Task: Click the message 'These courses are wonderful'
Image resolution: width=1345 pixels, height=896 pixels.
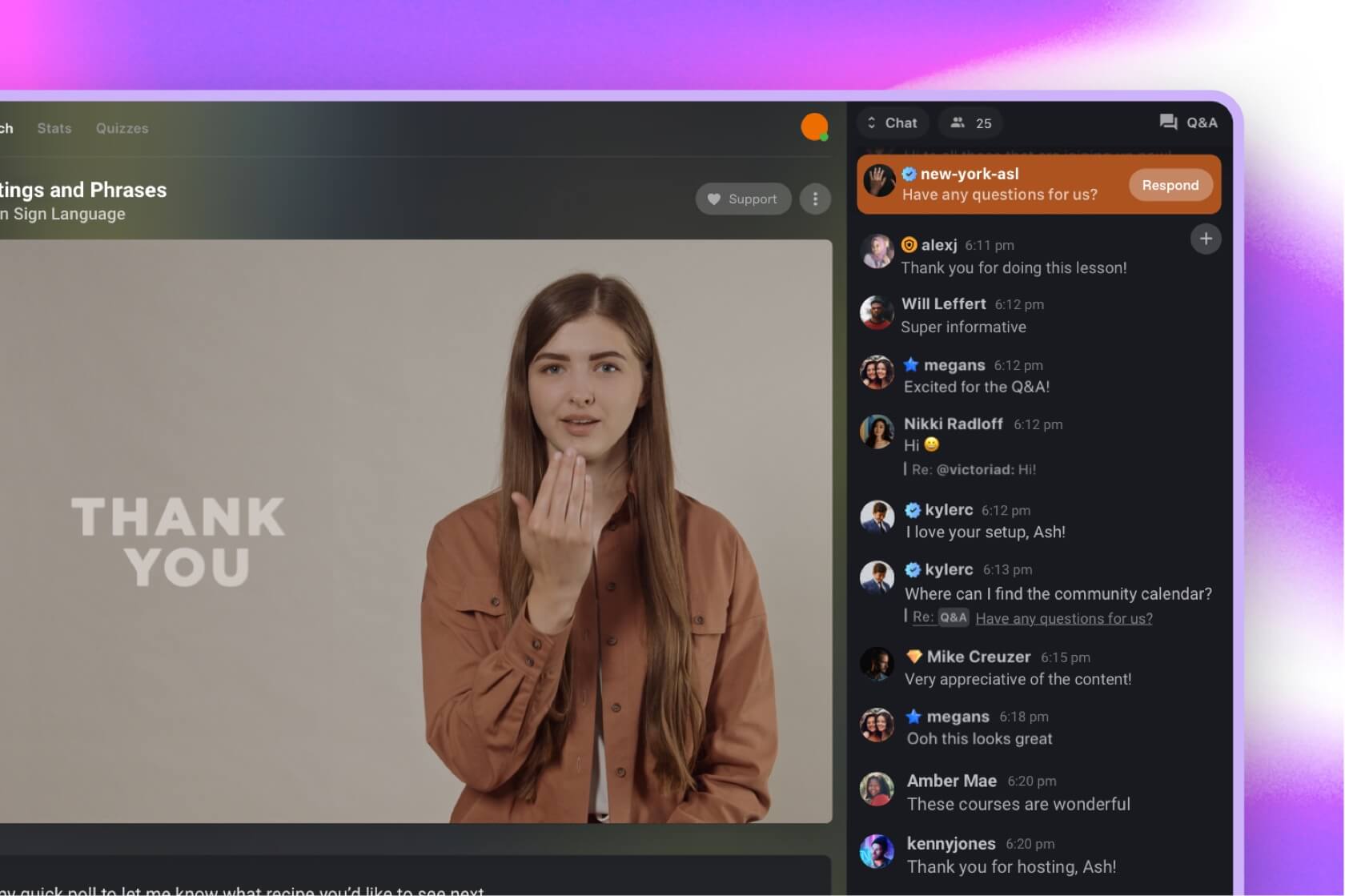Action: coord(1018,804)
